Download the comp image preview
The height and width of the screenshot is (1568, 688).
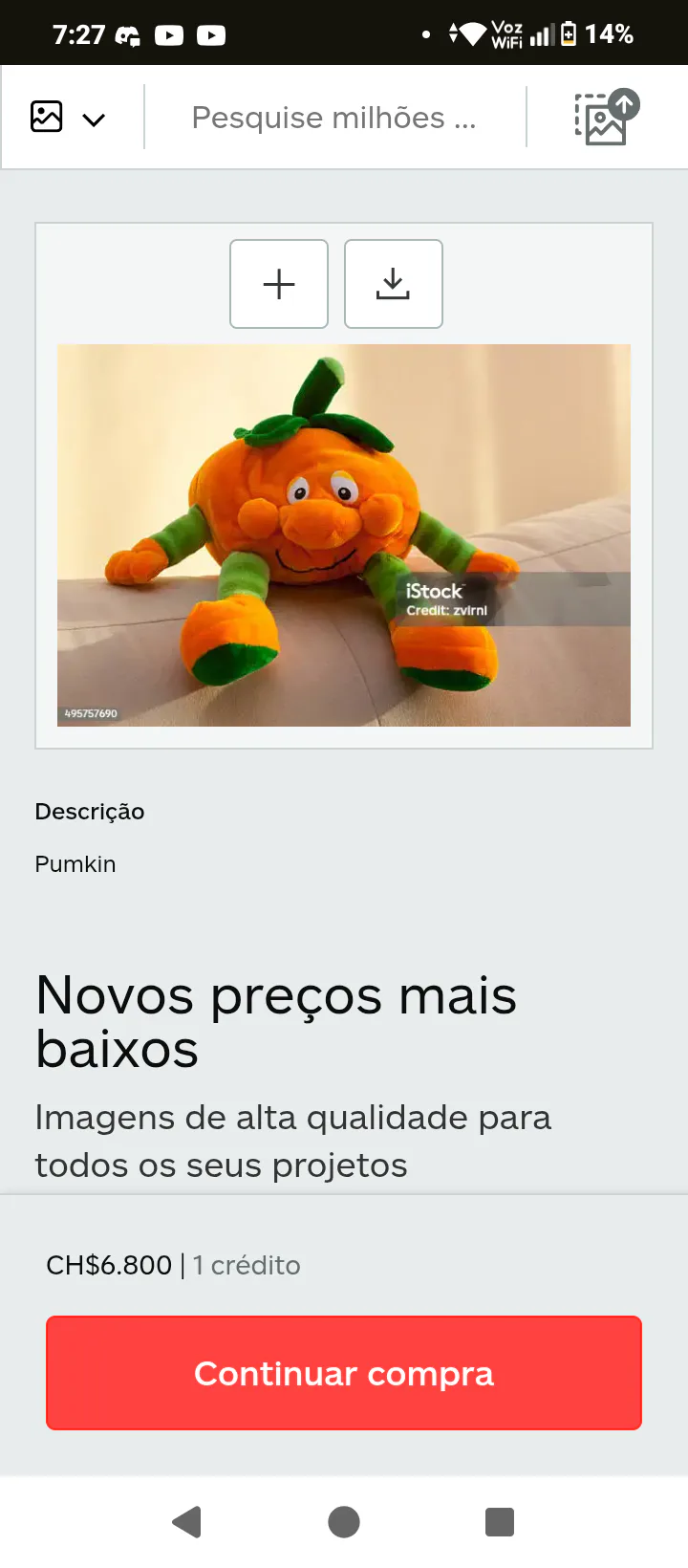tap(394, 284)
